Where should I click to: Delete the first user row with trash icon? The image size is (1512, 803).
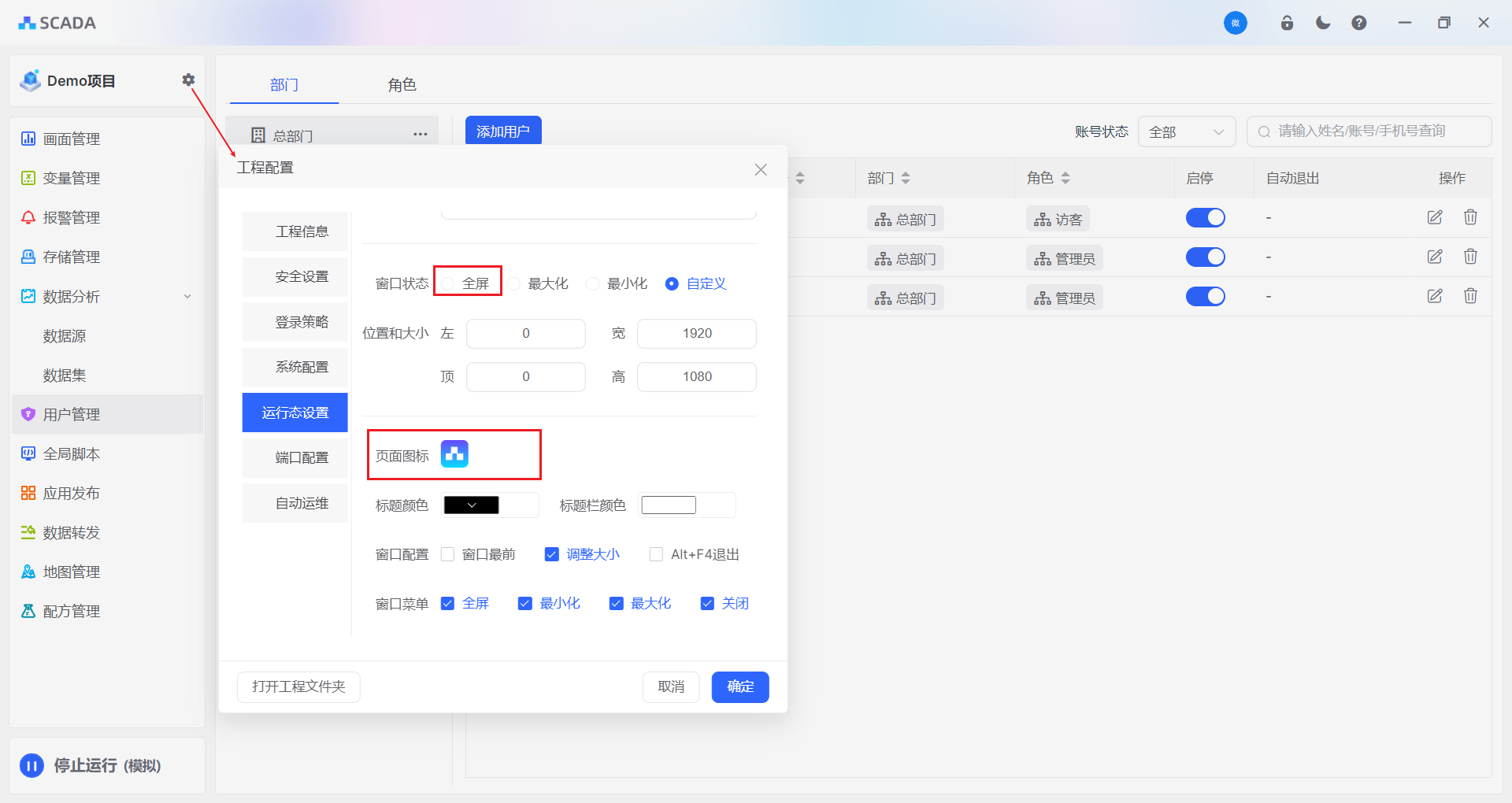[x=1470, y=217]
